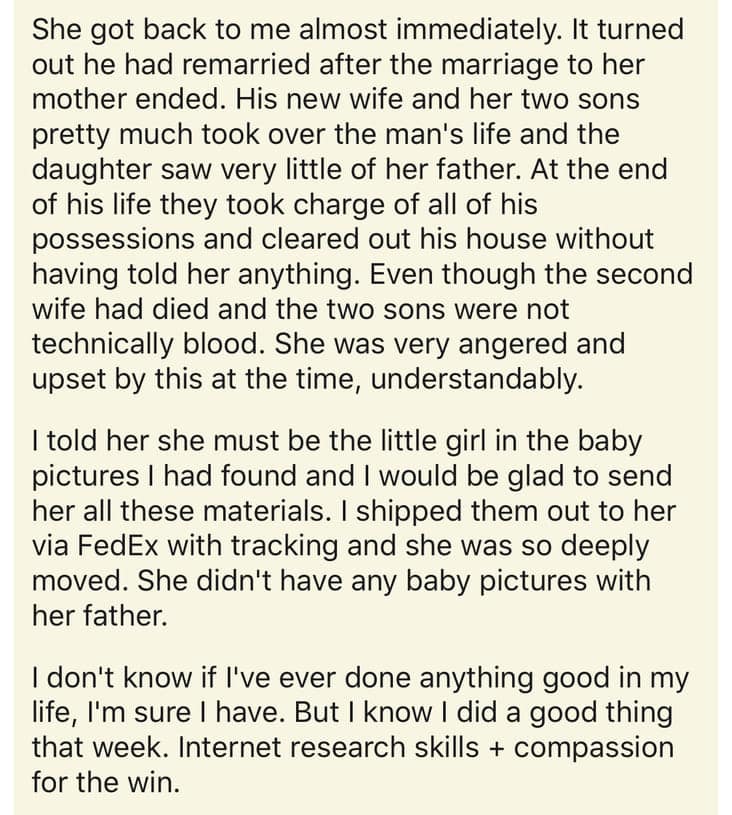Click the final word "win"

pos(154,783)
